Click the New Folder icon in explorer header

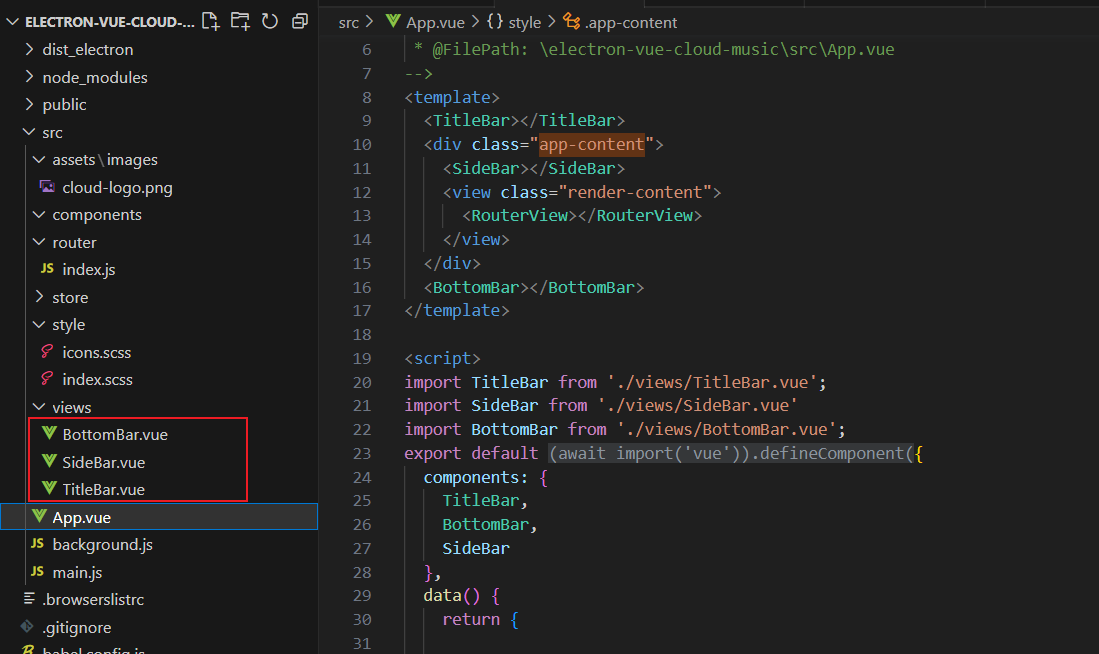240,21
